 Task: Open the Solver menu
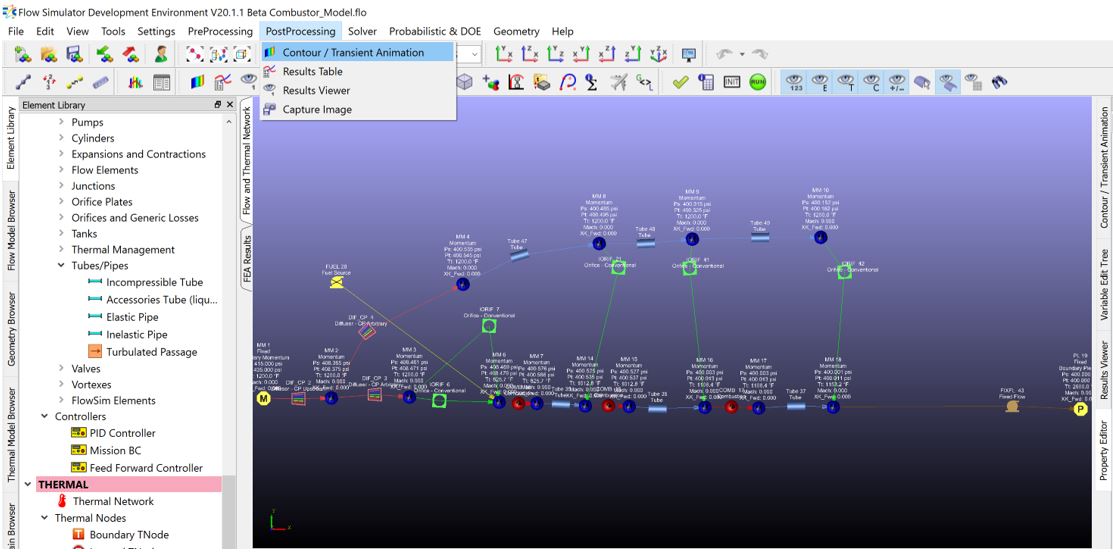[362, 31]
